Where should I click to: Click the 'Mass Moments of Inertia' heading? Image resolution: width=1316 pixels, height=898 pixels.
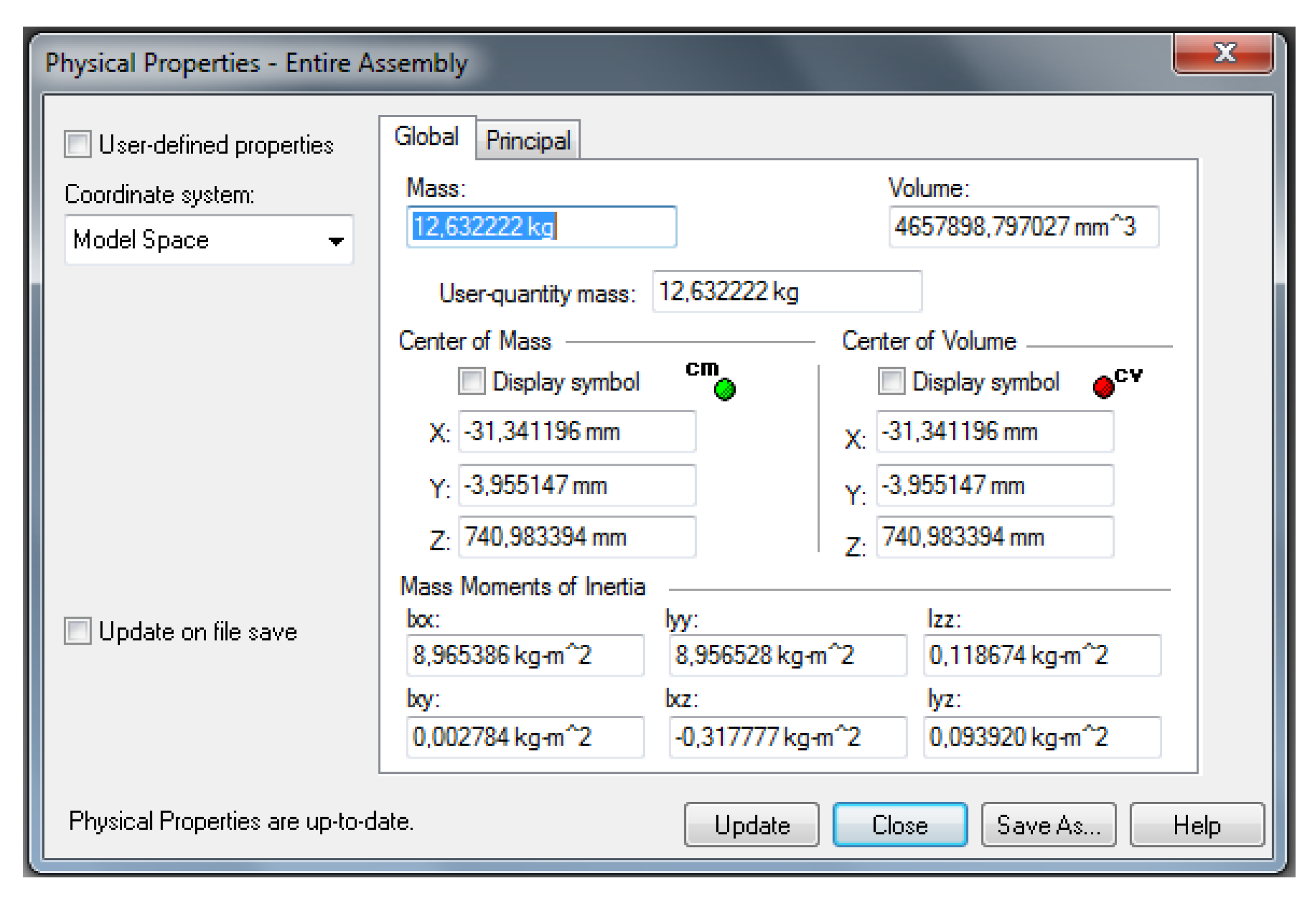coord(523,586)
